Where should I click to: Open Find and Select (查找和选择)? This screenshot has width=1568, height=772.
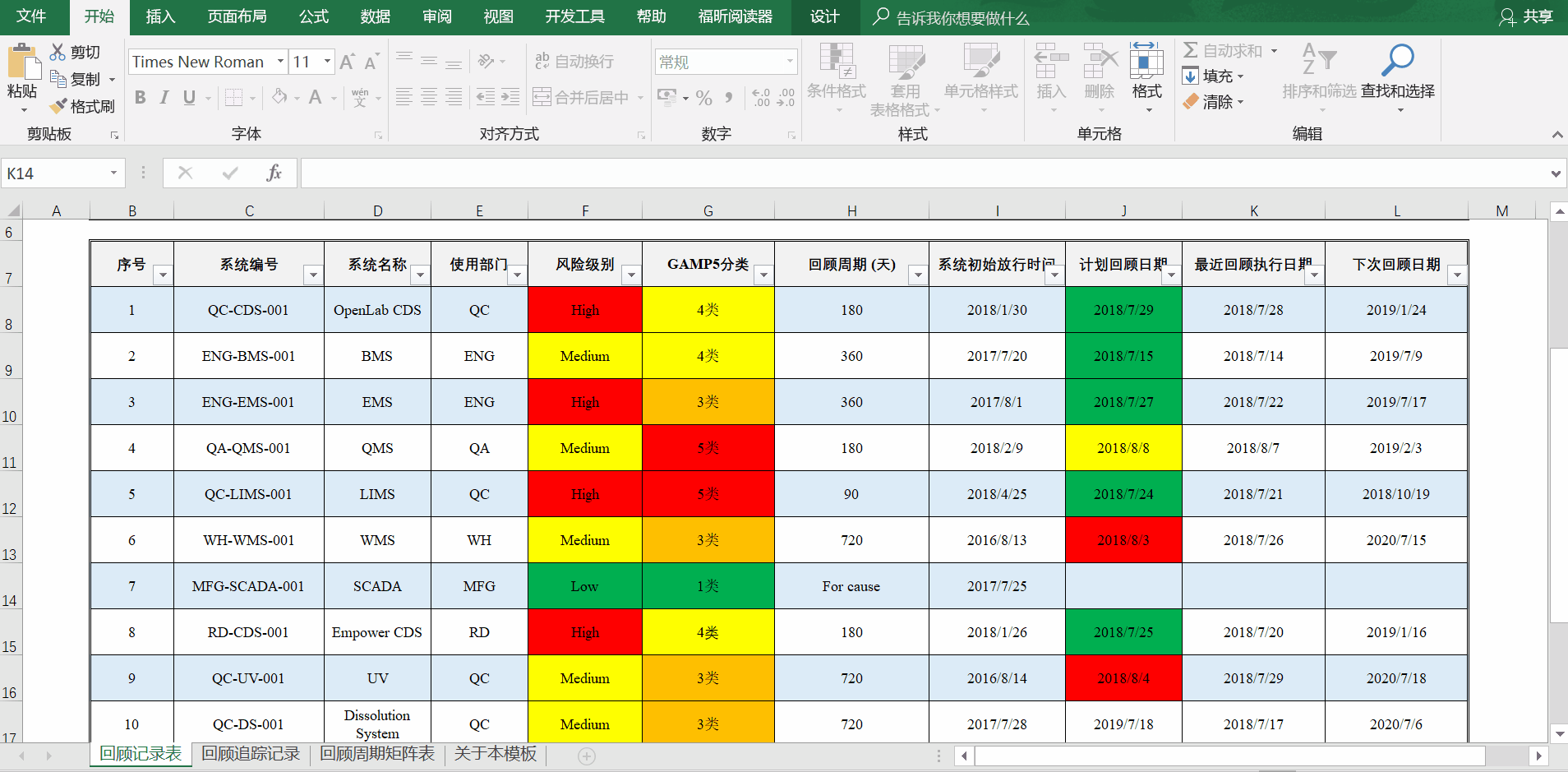(x=1398, y=78)
